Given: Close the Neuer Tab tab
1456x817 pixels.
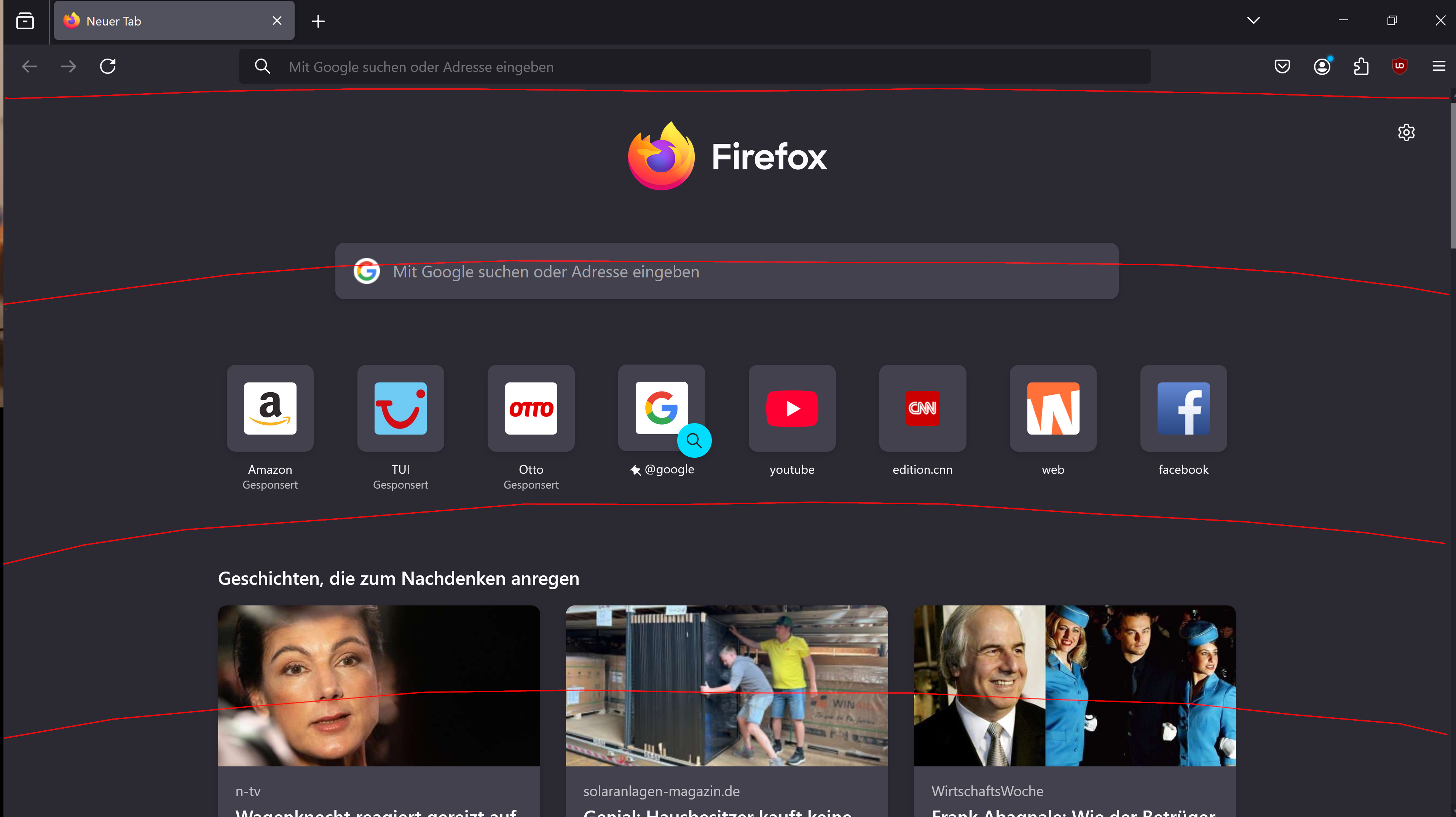Looking at the screenshot, I should [x=277, y=21].
